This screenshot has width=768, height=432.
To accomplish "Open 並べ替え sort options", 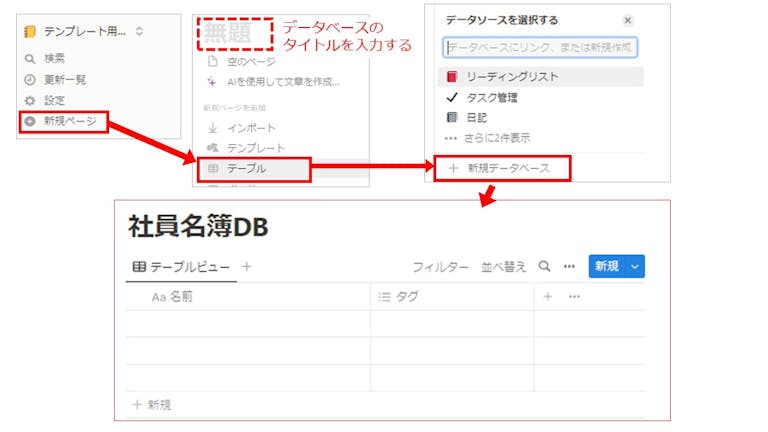I will pos(504,267).
